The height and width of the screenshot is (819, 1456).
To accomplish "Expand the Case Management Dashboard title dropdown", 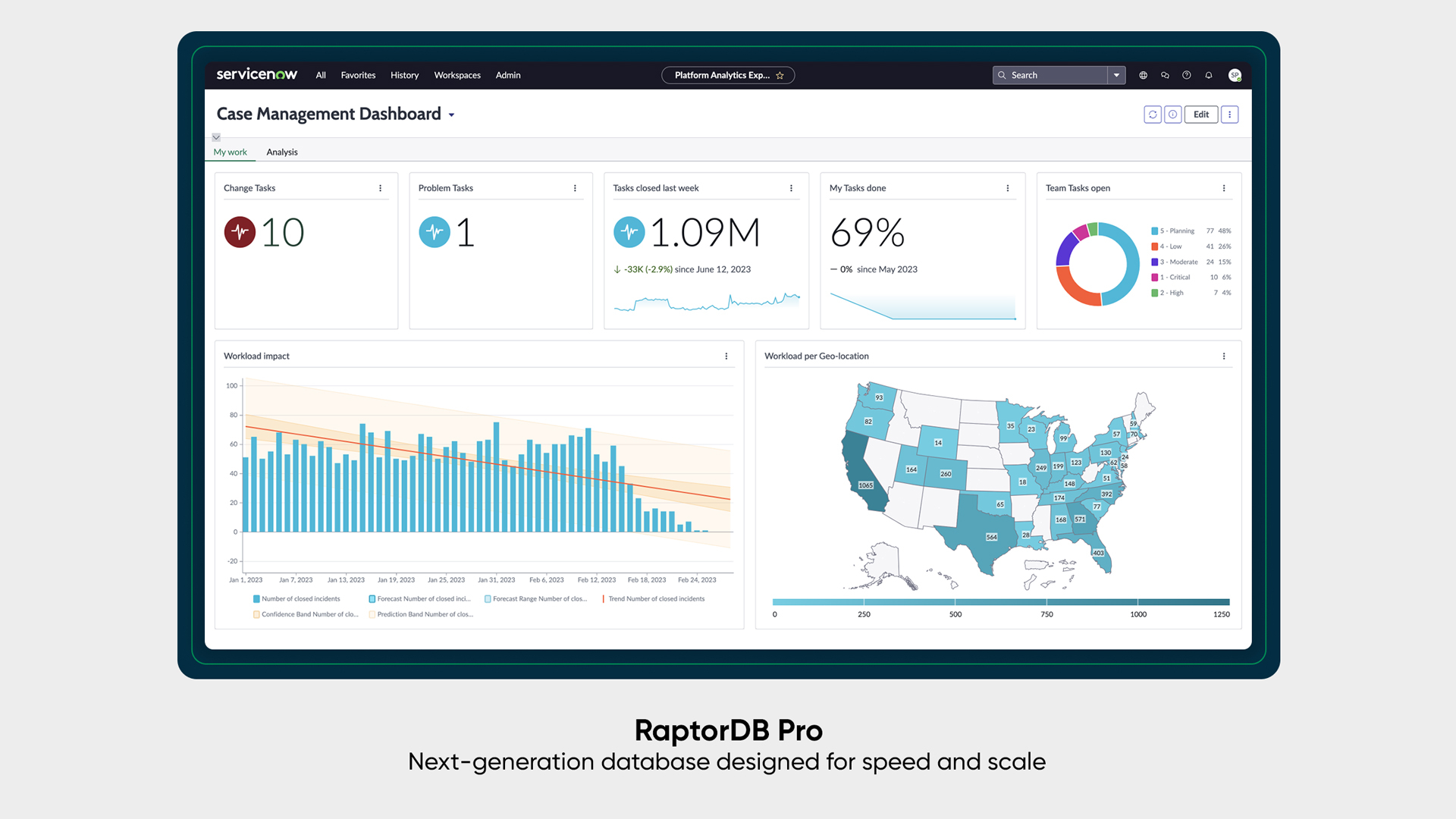I will click(452, 115).
